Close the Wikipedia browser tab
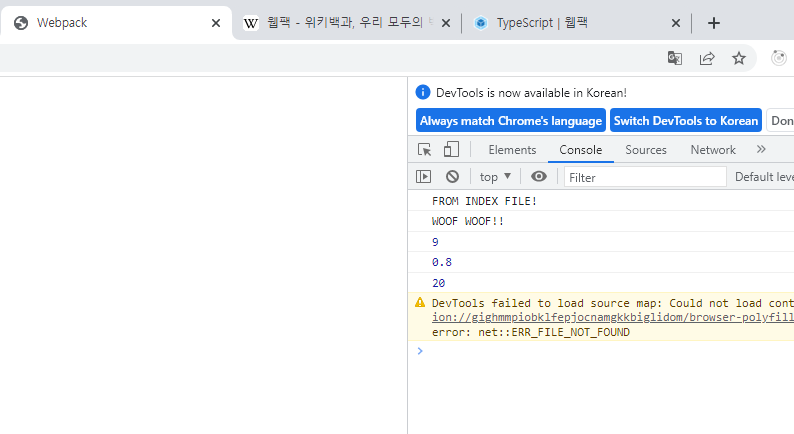 click(446, 23)
